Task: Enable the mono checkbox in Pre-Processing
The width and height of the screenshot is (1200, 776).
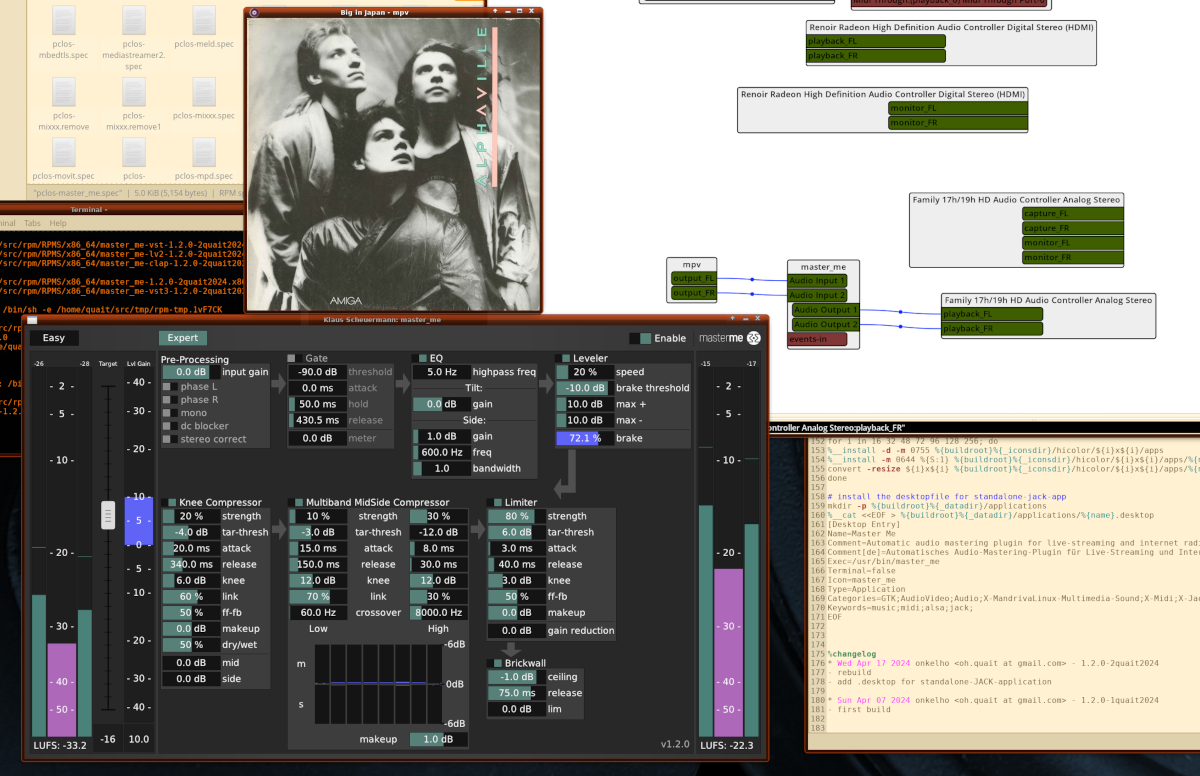Action: pyautogui.click(x=168, y=413)
